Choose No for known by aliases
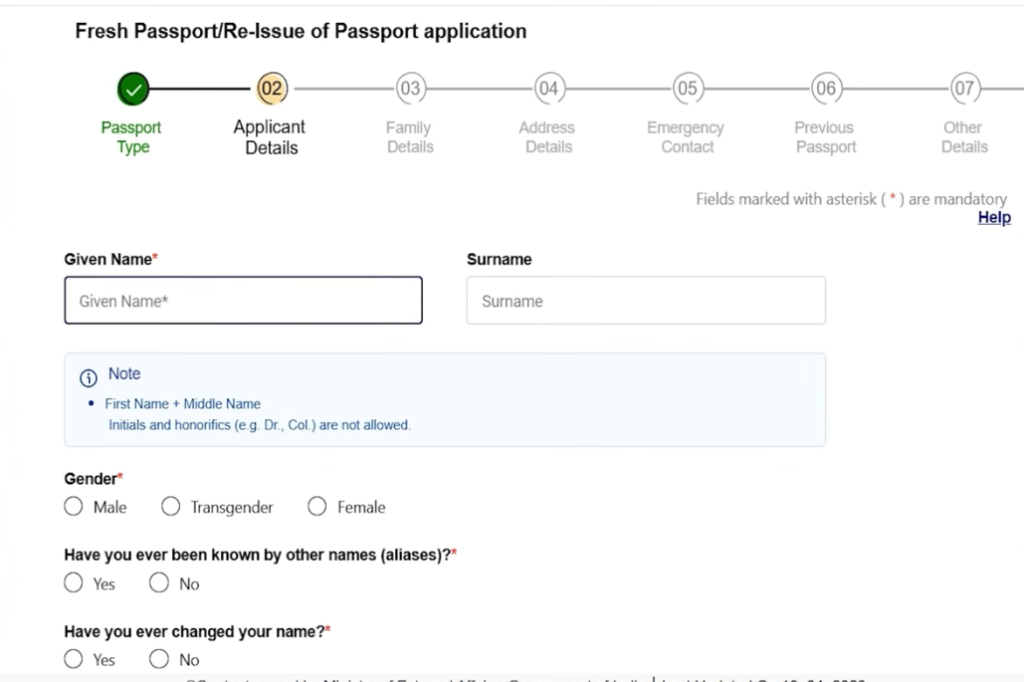Screen dimensions: 1024x682 click(x=159, y=583)
